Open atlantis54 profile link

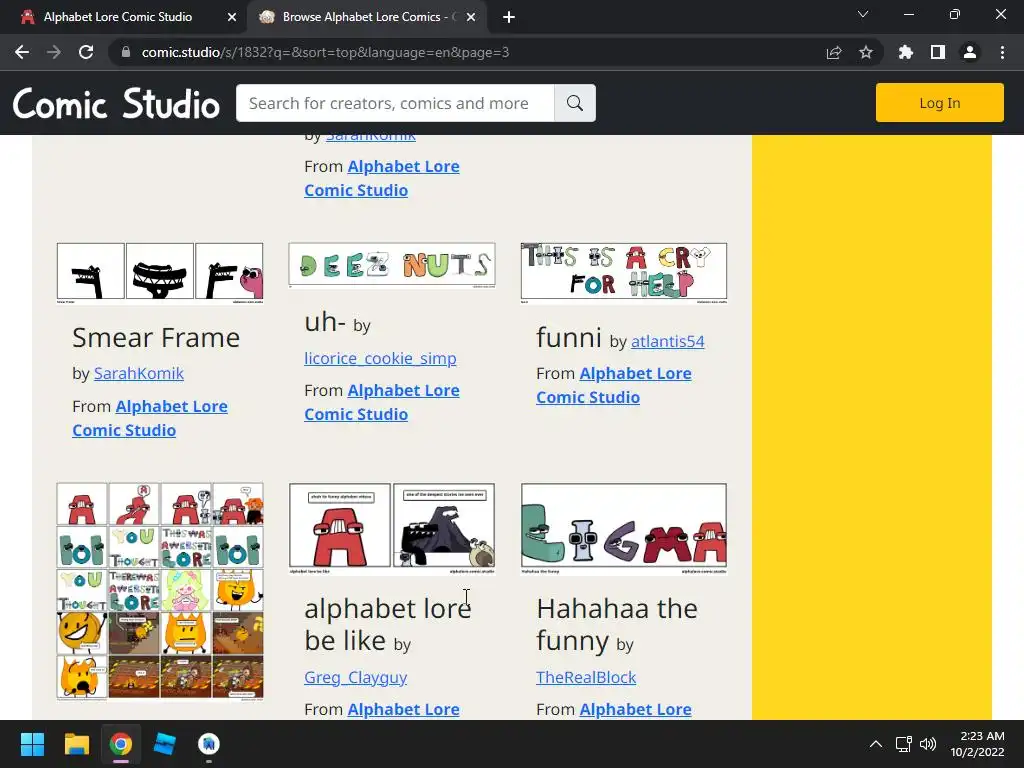pyautogui.click(x=667, y=342)
